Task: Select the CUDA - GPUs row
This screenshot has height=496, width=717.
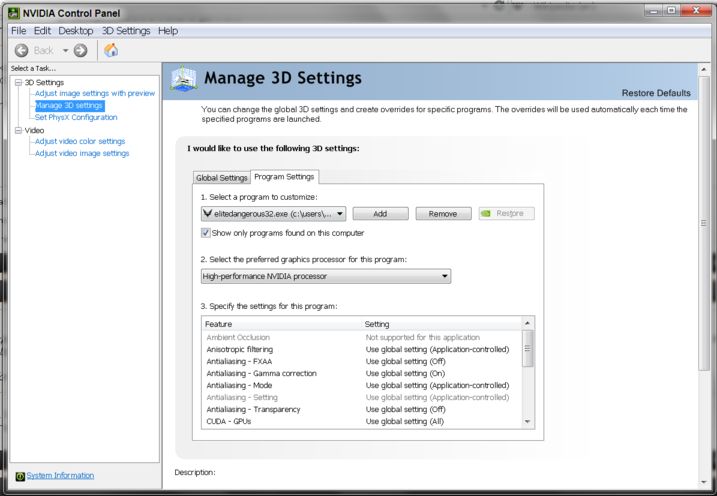Action: (x=362, y=421)
